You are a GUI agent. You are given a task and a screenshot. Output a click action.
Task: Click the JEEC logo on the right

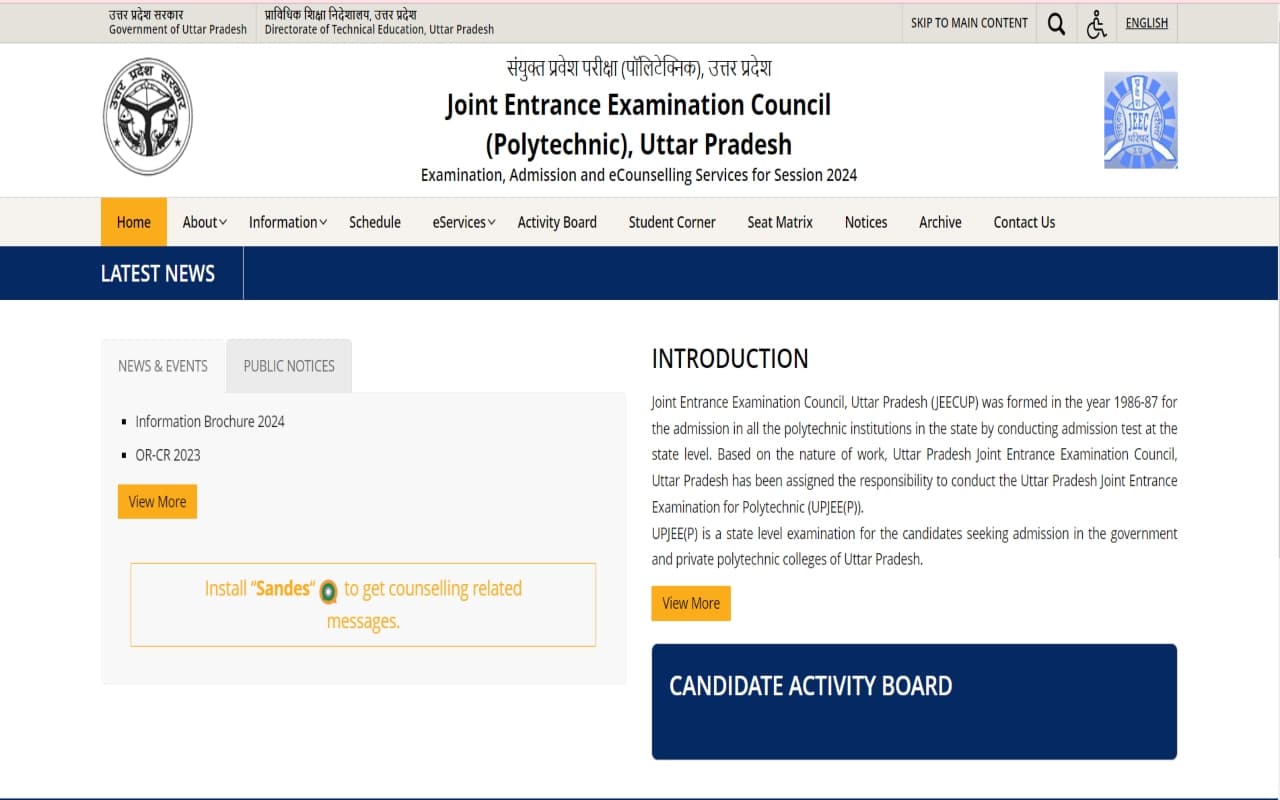point(1139,118)
